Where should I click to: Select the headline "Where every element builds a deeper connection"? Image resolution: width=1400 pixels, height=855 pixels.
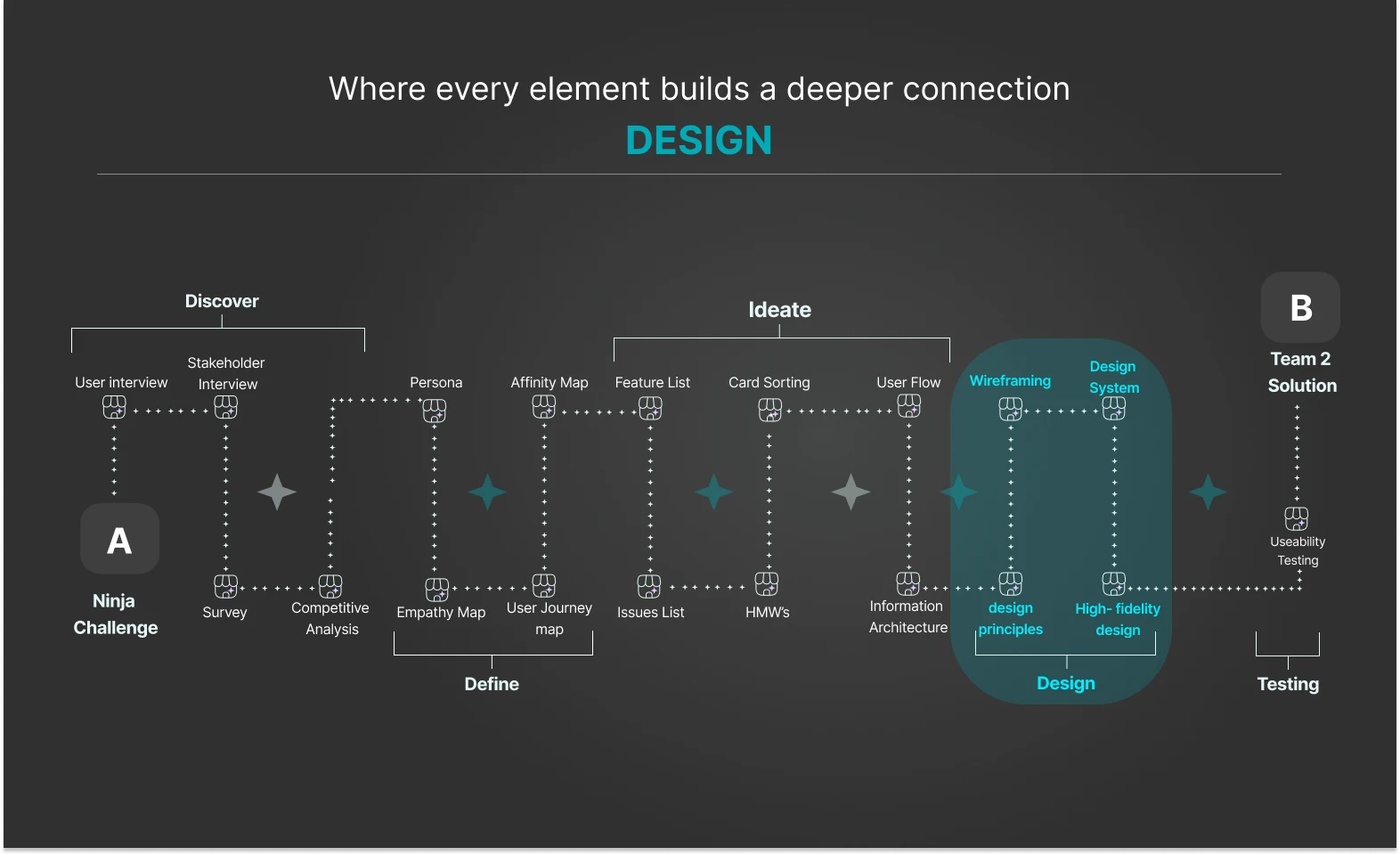(699, 89)
